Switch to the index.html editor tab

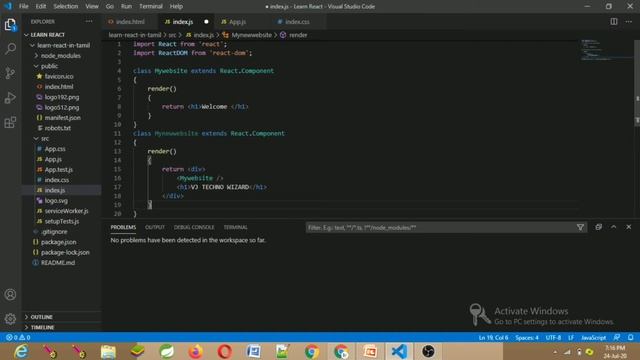click(x=129, y=22)
